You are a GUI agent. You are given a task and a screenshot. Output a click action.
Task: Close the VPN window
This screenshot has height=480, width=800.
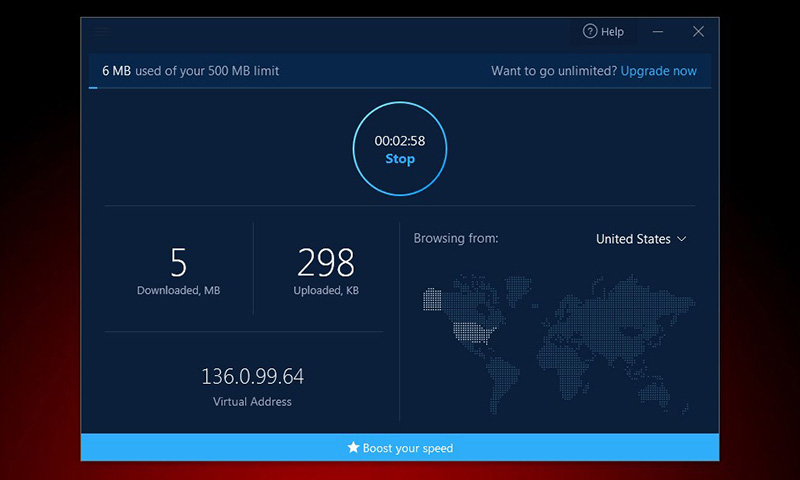pos(698,32)
